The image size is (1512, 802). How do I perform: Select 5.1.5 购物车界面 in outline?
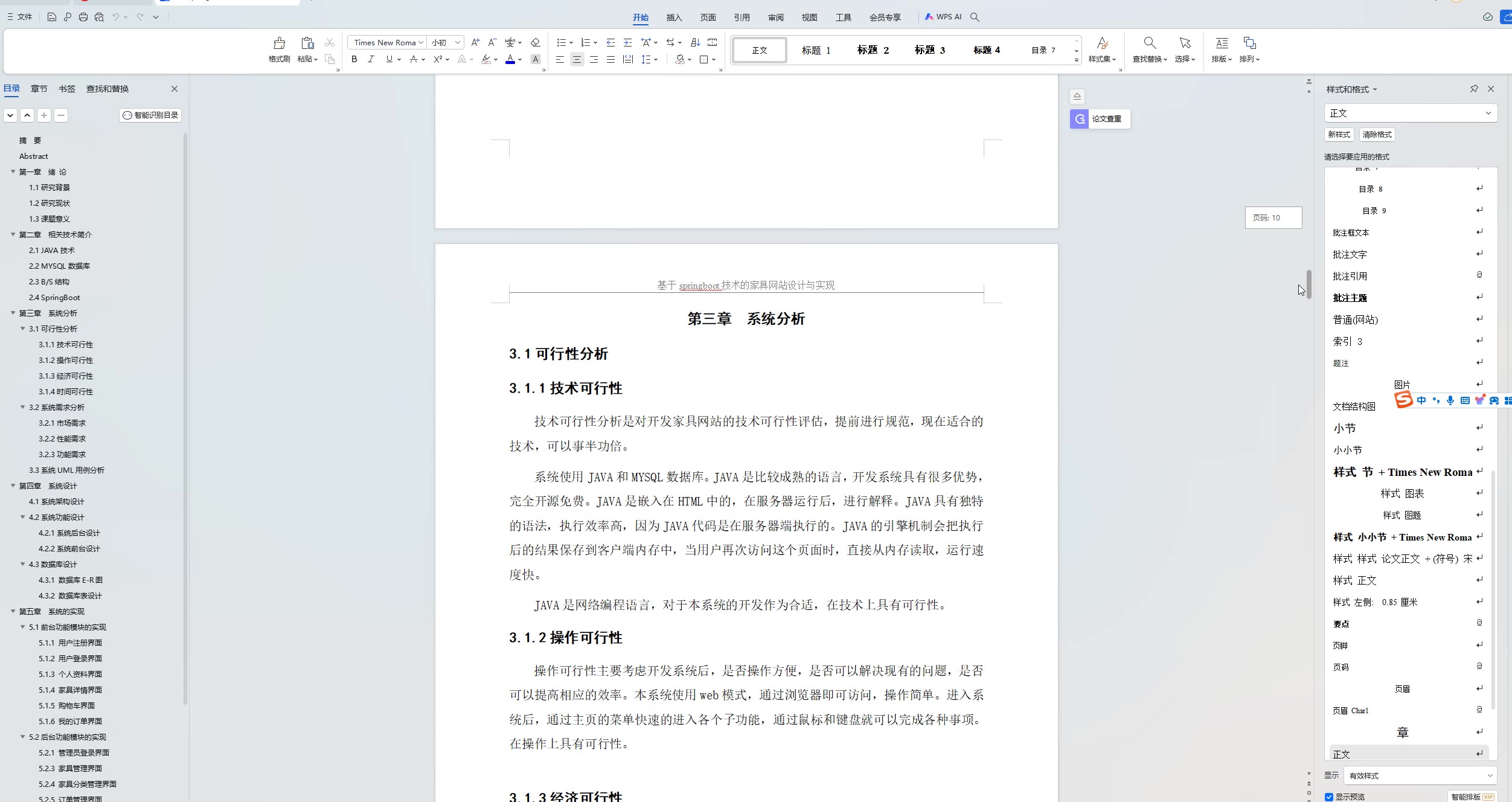pos(66,705)
